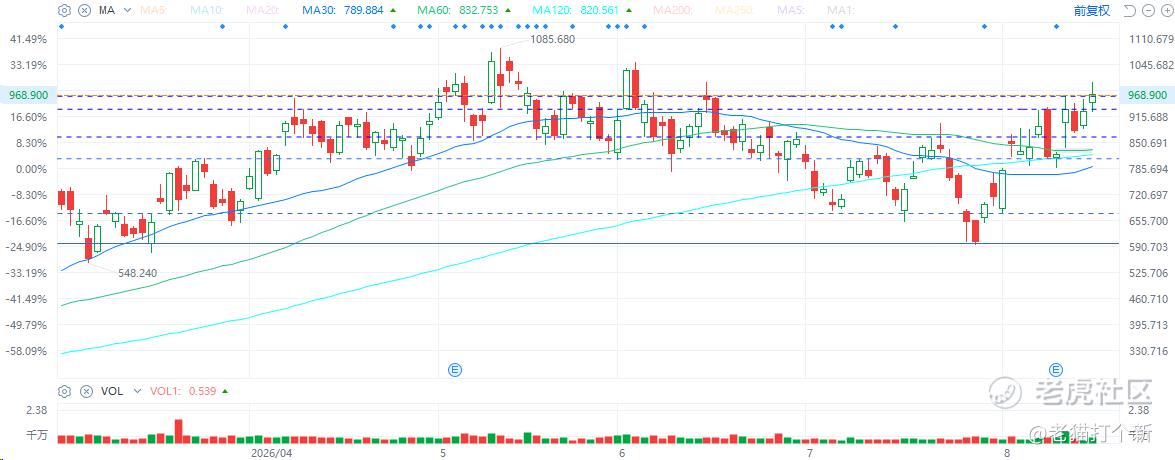
Task: Zoom in chart with the plus icon
Action: click(1166, 10)
